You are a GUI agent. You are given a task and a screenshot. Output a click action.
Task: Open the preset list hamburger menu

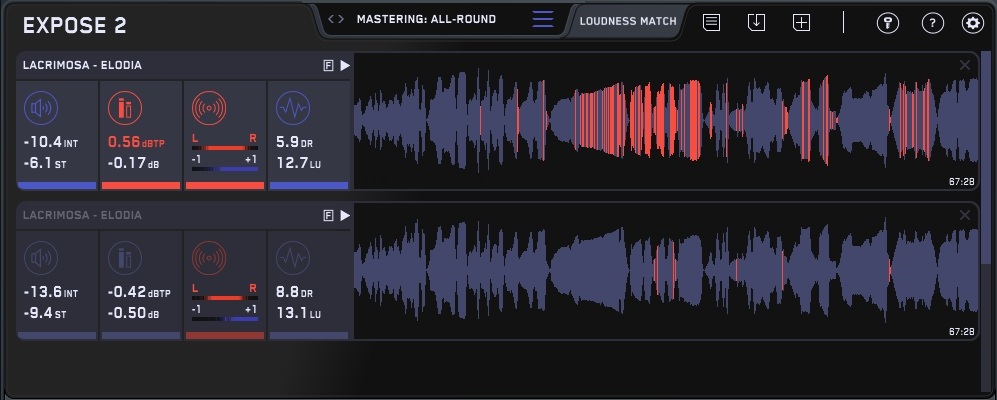tap(542, 20)
